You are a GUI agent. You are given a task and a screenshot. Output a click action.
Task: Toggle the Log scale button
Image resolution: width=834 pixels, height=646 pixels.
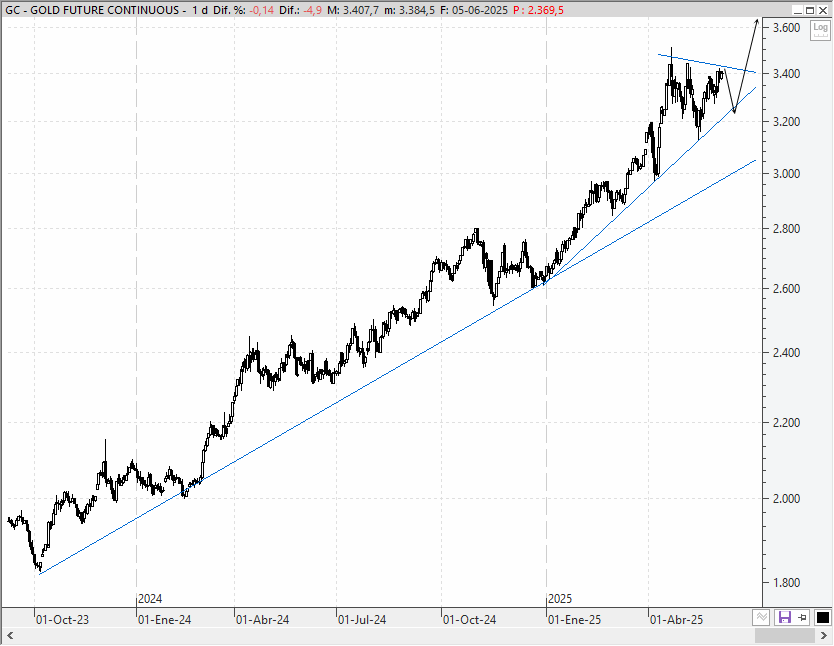pos(820,30)
